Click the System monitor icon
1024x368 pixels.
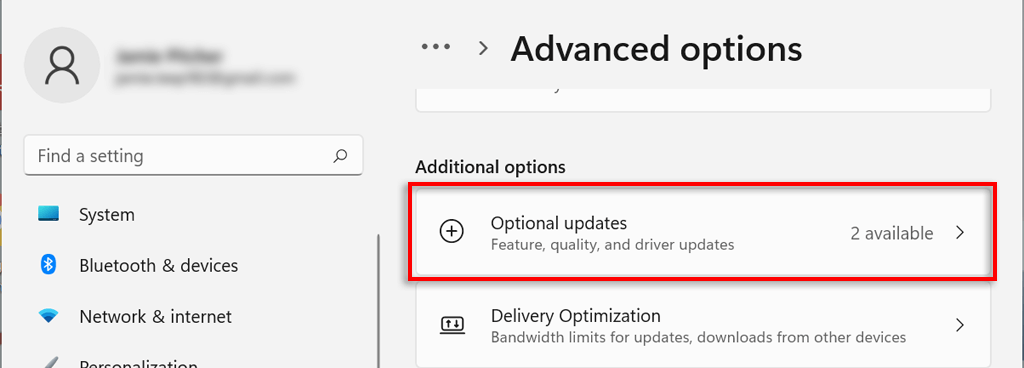pyautogui.click(x=48, y=214)
